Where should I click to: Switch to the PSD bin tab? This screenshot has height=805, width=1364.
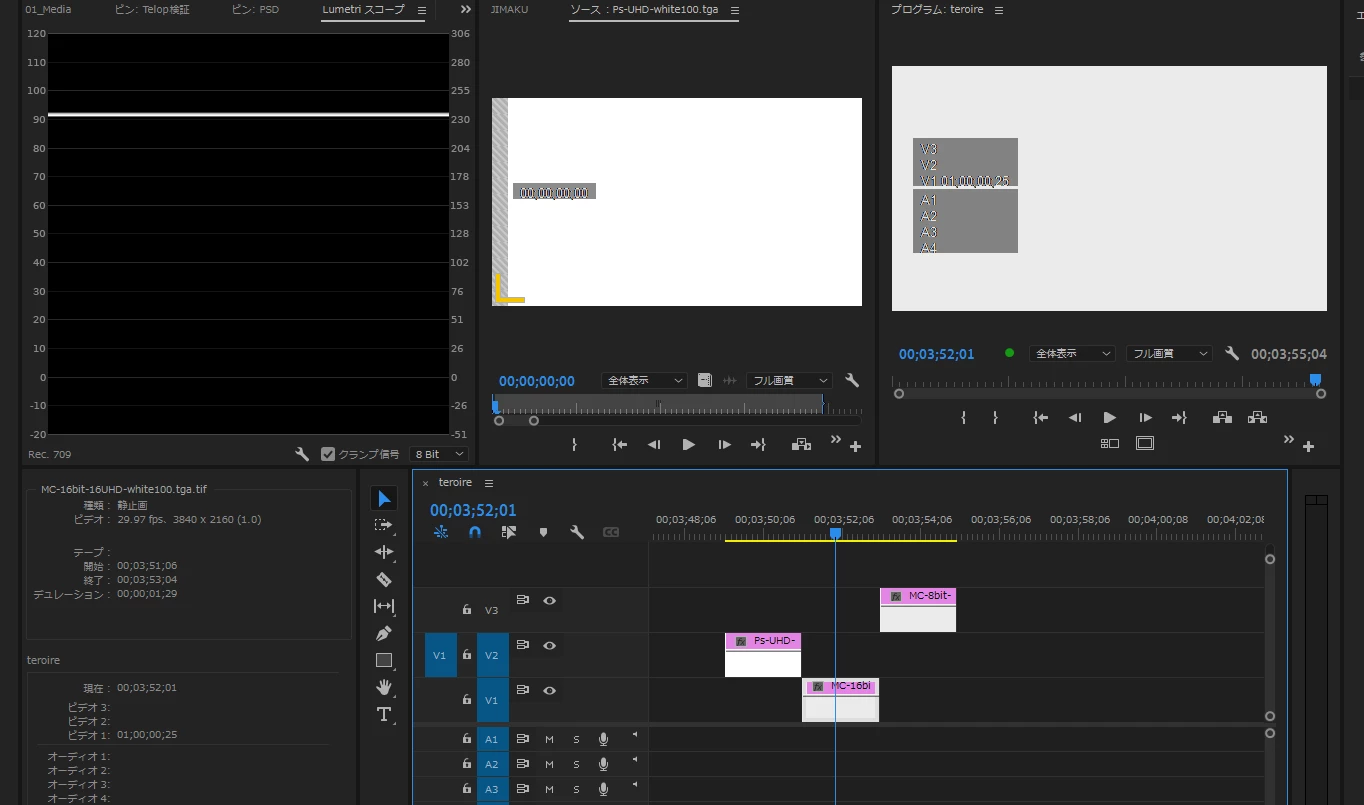click(255, 10)
